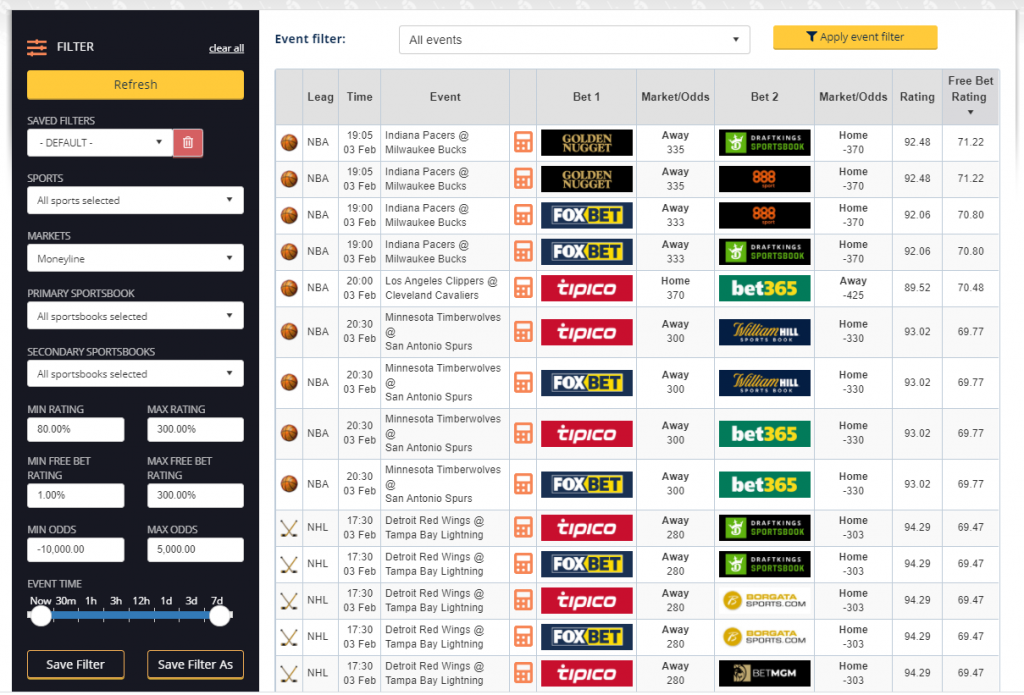Open calculator for tipico vs bet365 Timberwolves row

523,433
